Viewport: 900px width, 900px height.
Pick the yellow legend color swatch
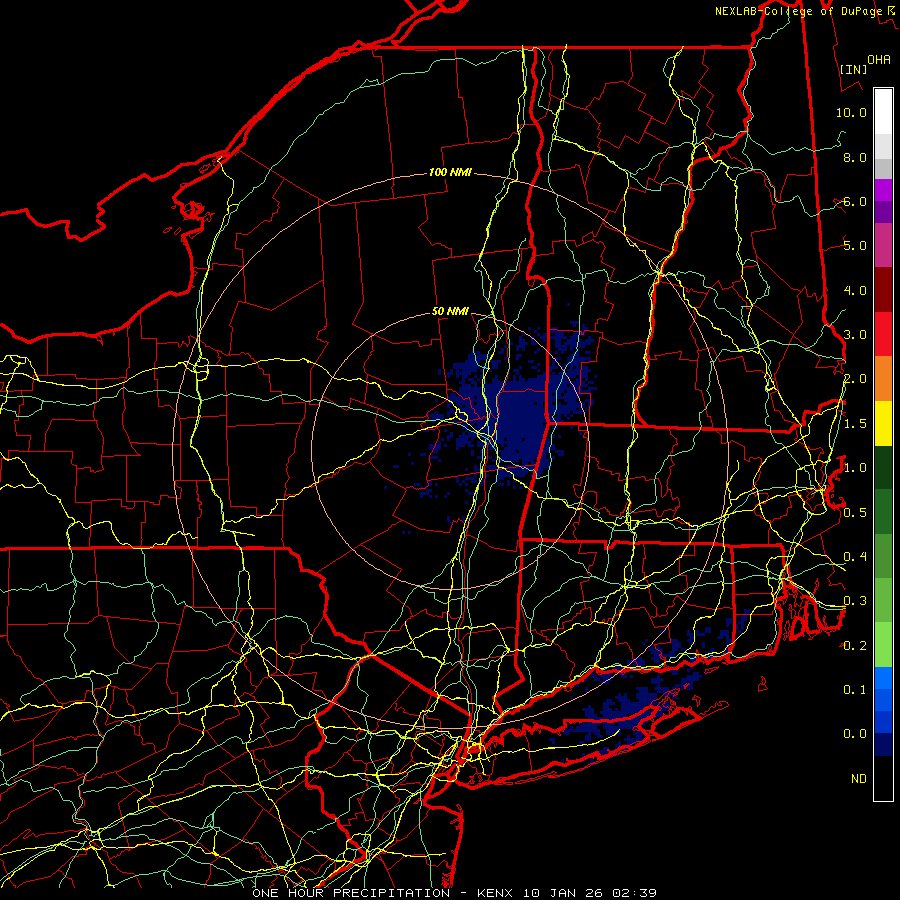tap(883, 423)
